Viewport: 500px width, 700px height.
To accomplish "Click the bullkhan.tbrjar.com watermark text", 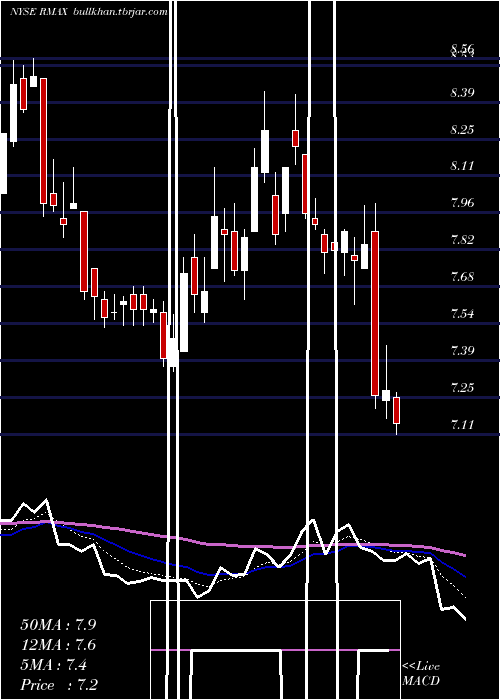I will pos(120,12).
